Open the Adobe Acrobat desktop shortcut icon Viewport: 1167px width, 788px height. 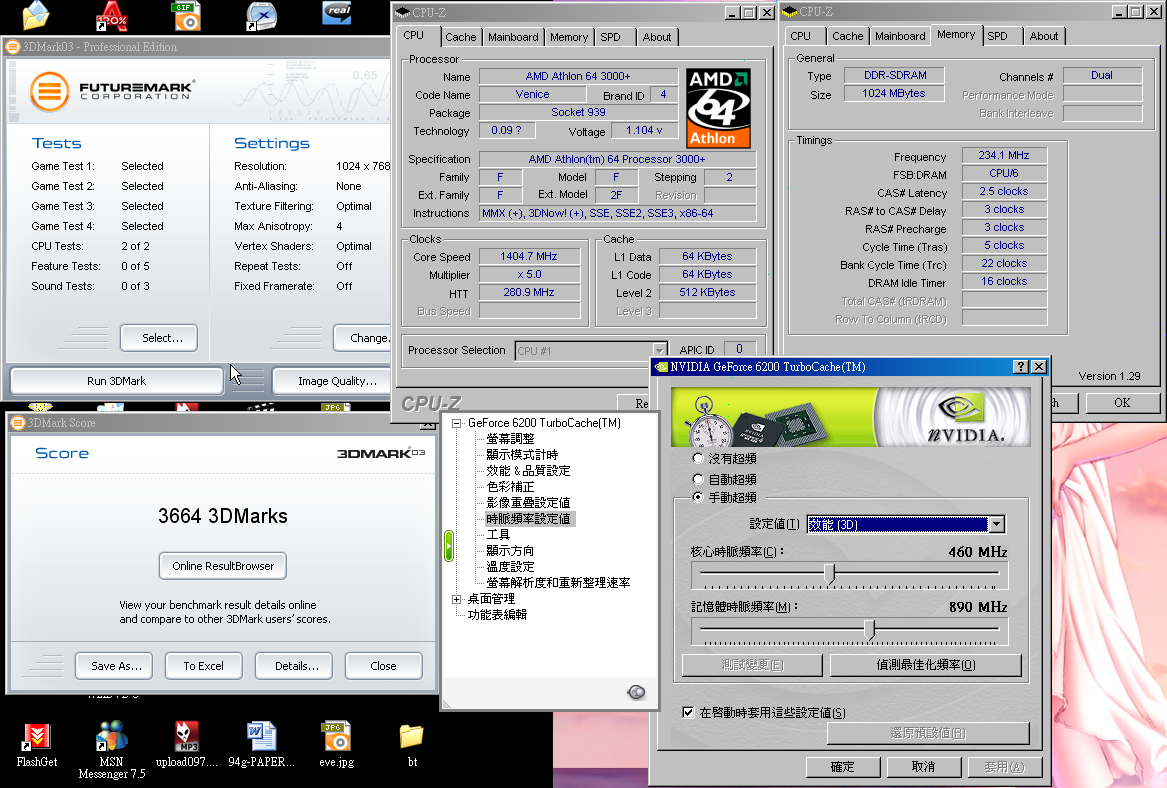112,16
